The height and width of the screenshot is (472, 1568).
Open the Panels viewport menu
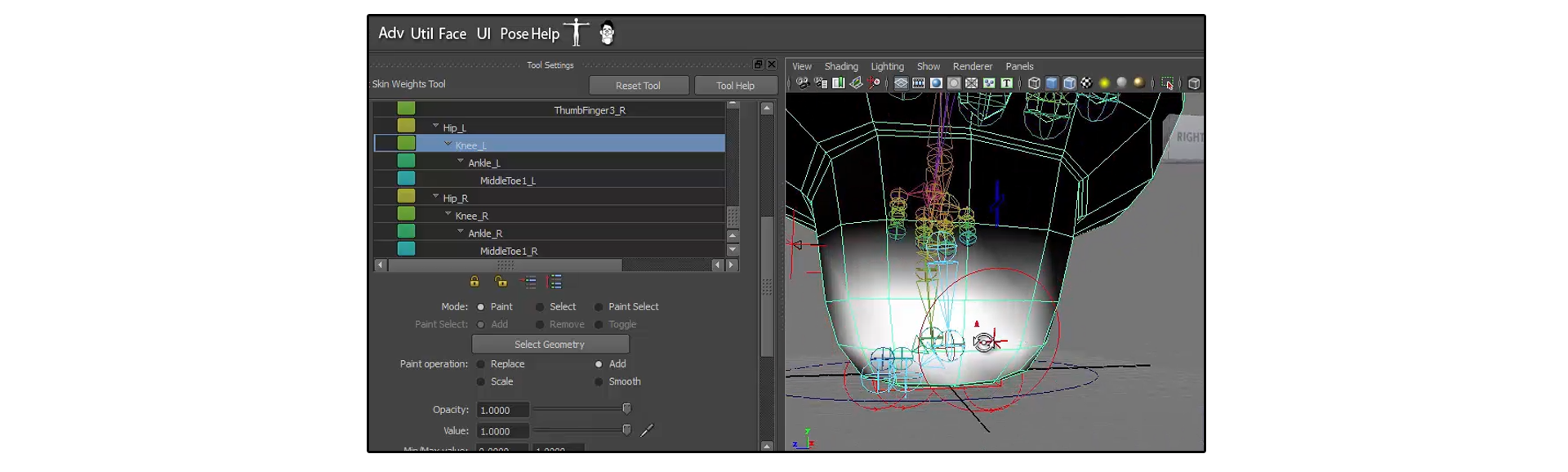[x=1019, y=67]
